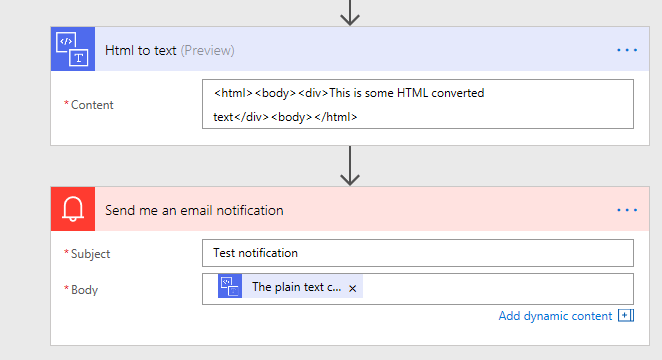
Task: Click the Subject field label
Action: (x=90, y=254)
